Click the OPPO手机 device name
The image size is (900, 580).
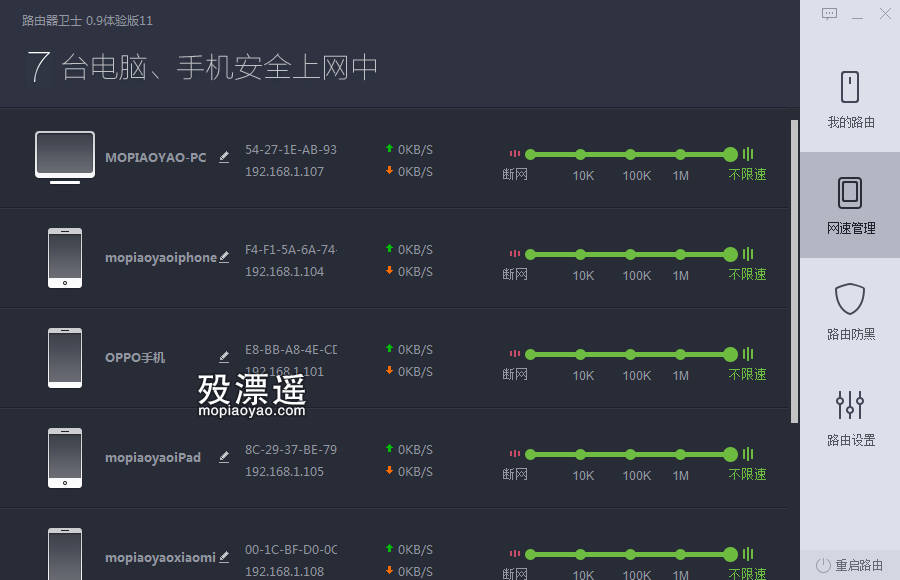tap(135, 357)
